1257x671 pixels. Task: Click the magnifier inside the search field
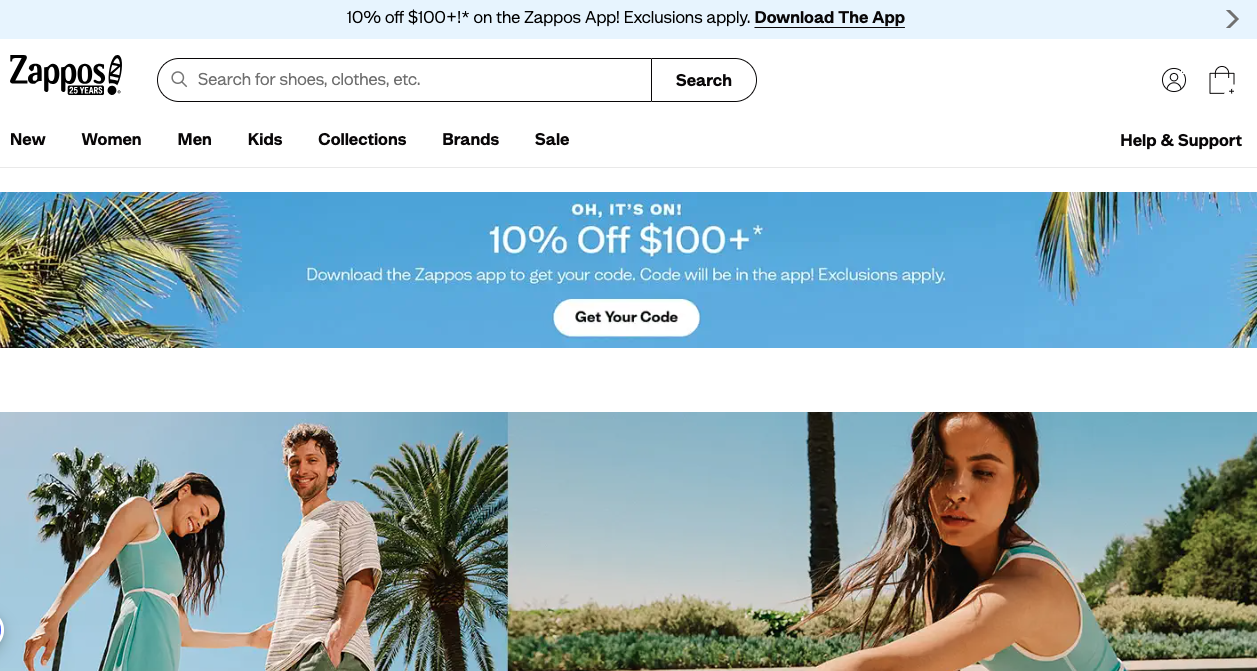tap(179, 79)
